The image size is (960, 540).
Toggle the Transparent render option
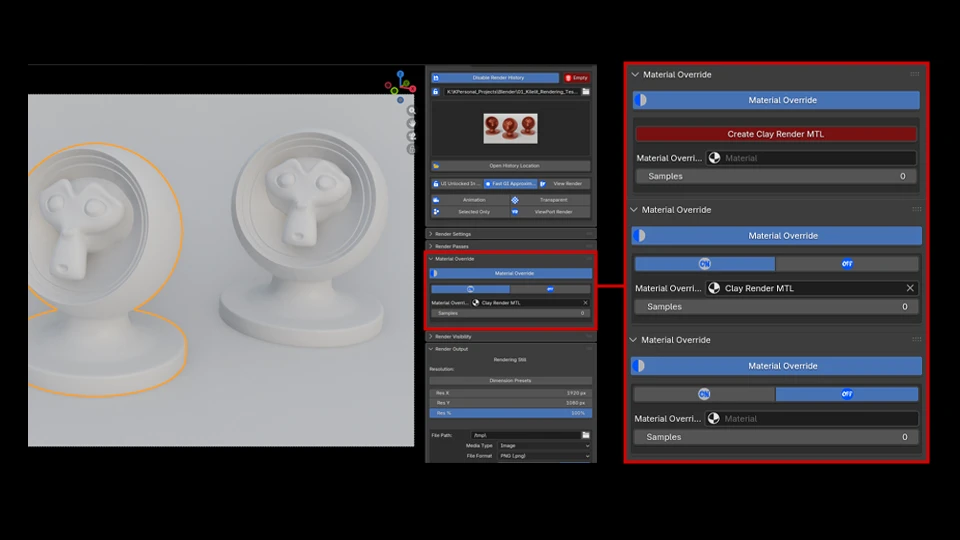550,200
